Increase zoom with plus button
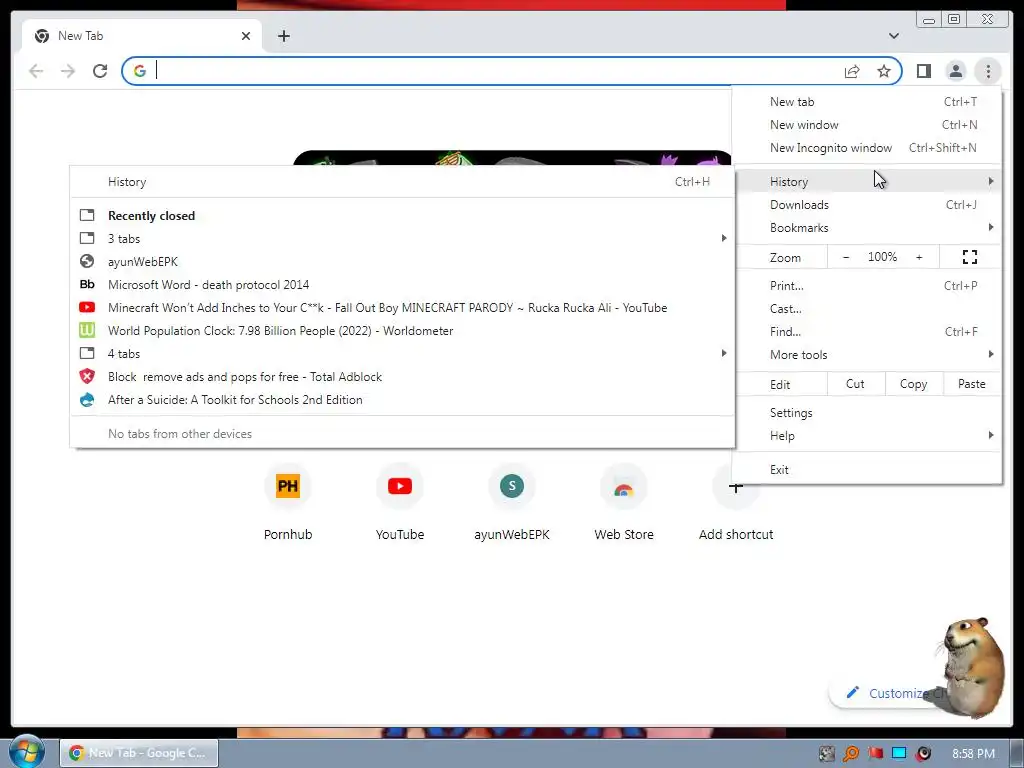Image resolution: width=1024 pixels, height=768 pixels. pyautogui.click(x=919, y=257)
